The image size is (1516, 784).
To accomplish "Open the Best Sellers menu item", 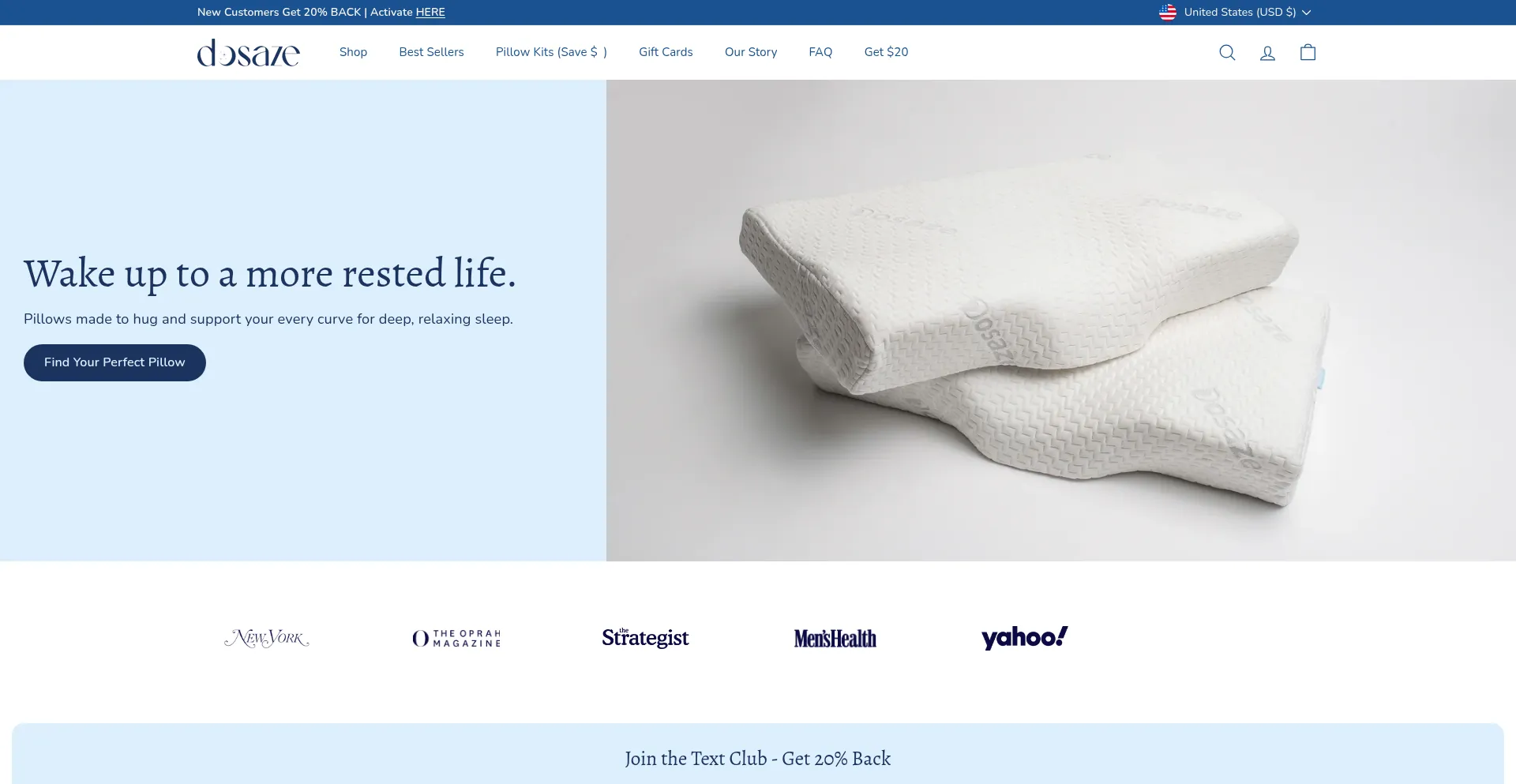I will (x=431, y=52).
